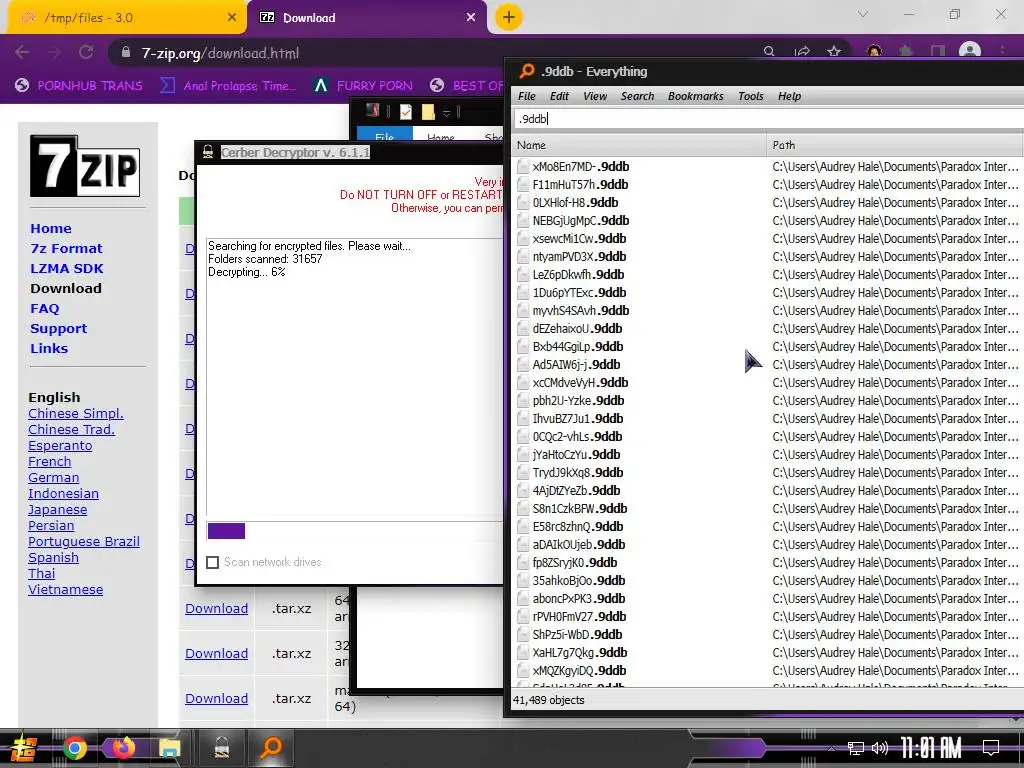Bookmark this page with the star icon

(834, 52)
